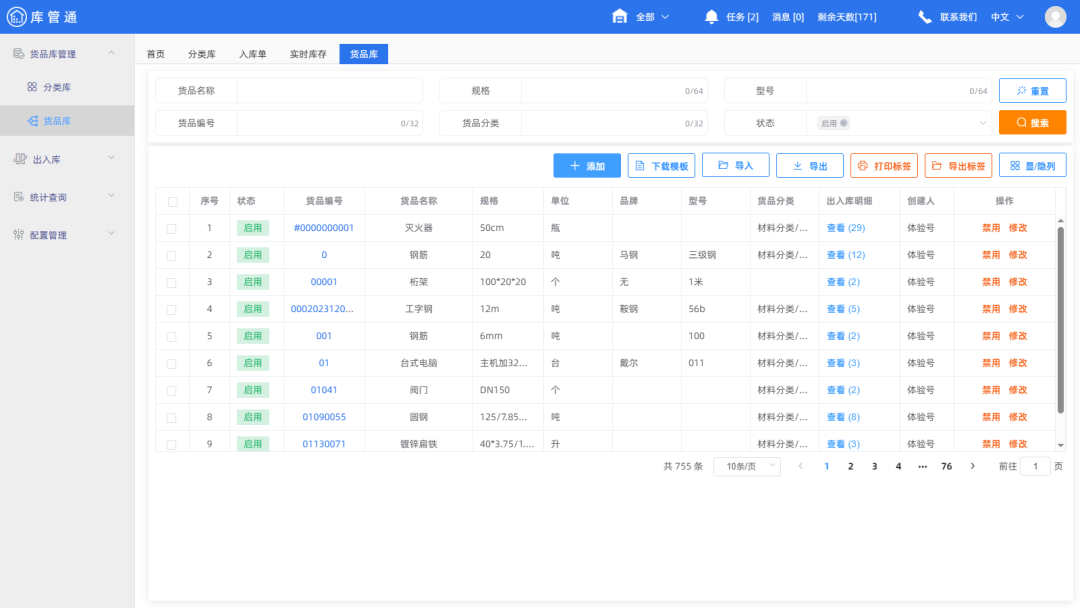Open the 任务 bell notification icon

click(x=711, y=16)
